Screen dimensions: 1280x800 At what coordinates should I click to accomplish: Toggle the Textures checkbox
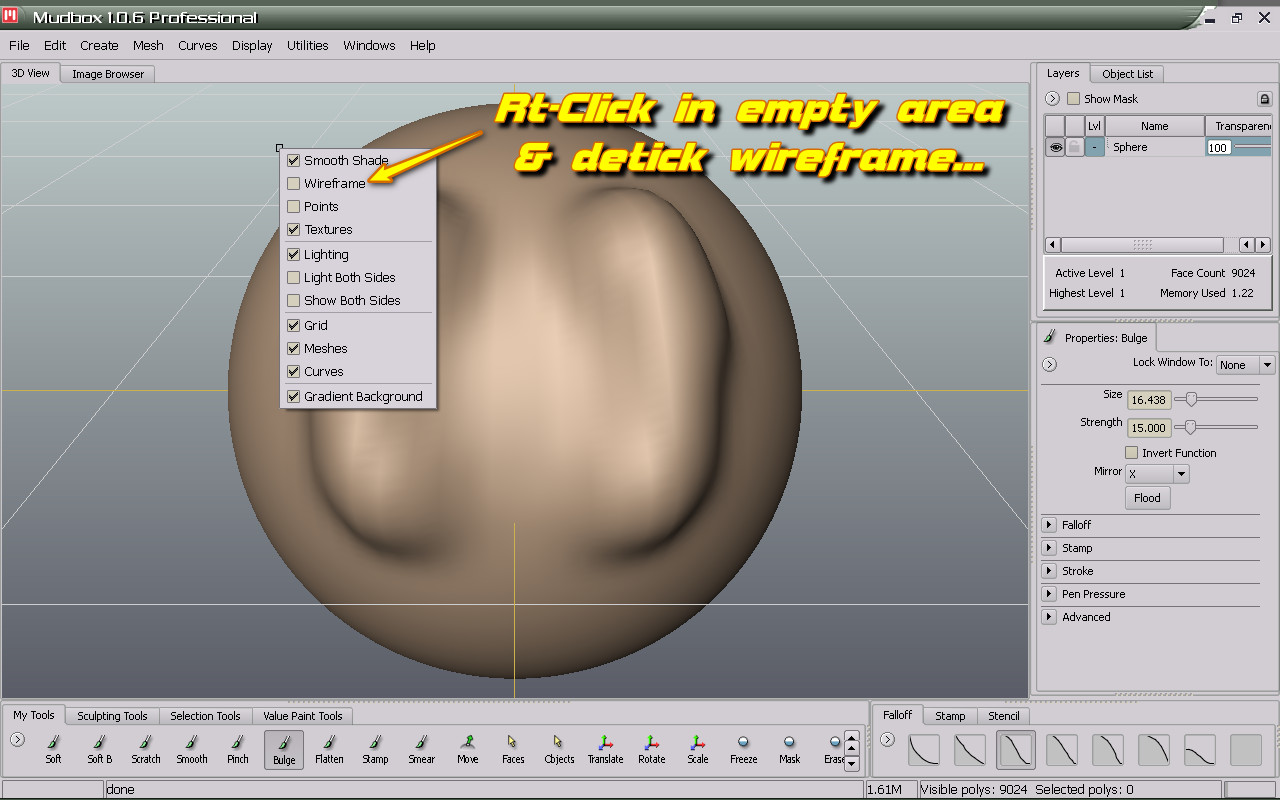point(293,229)
